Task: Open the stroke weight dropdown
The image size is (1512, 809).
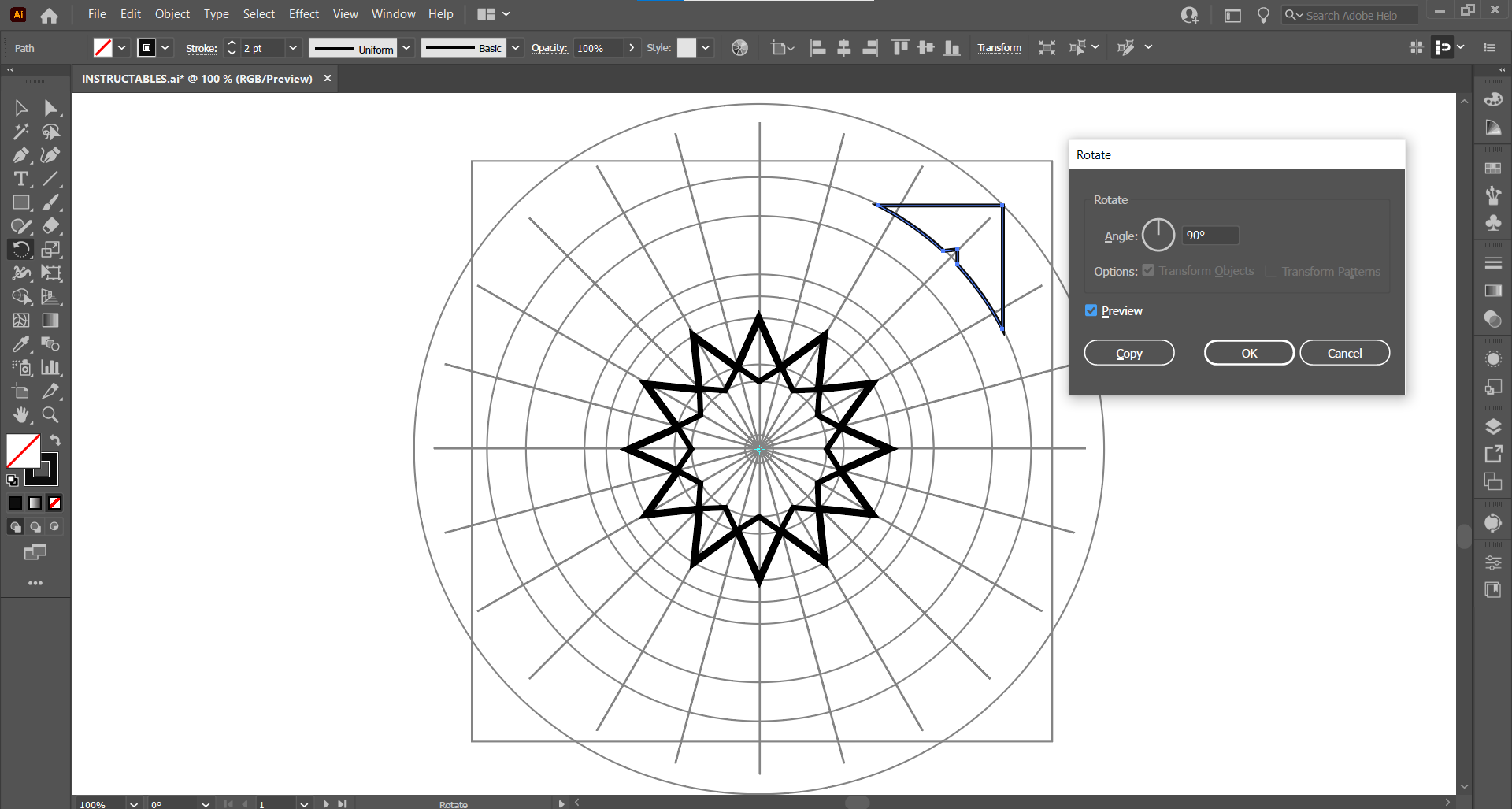Action: (x=293, y=48)
